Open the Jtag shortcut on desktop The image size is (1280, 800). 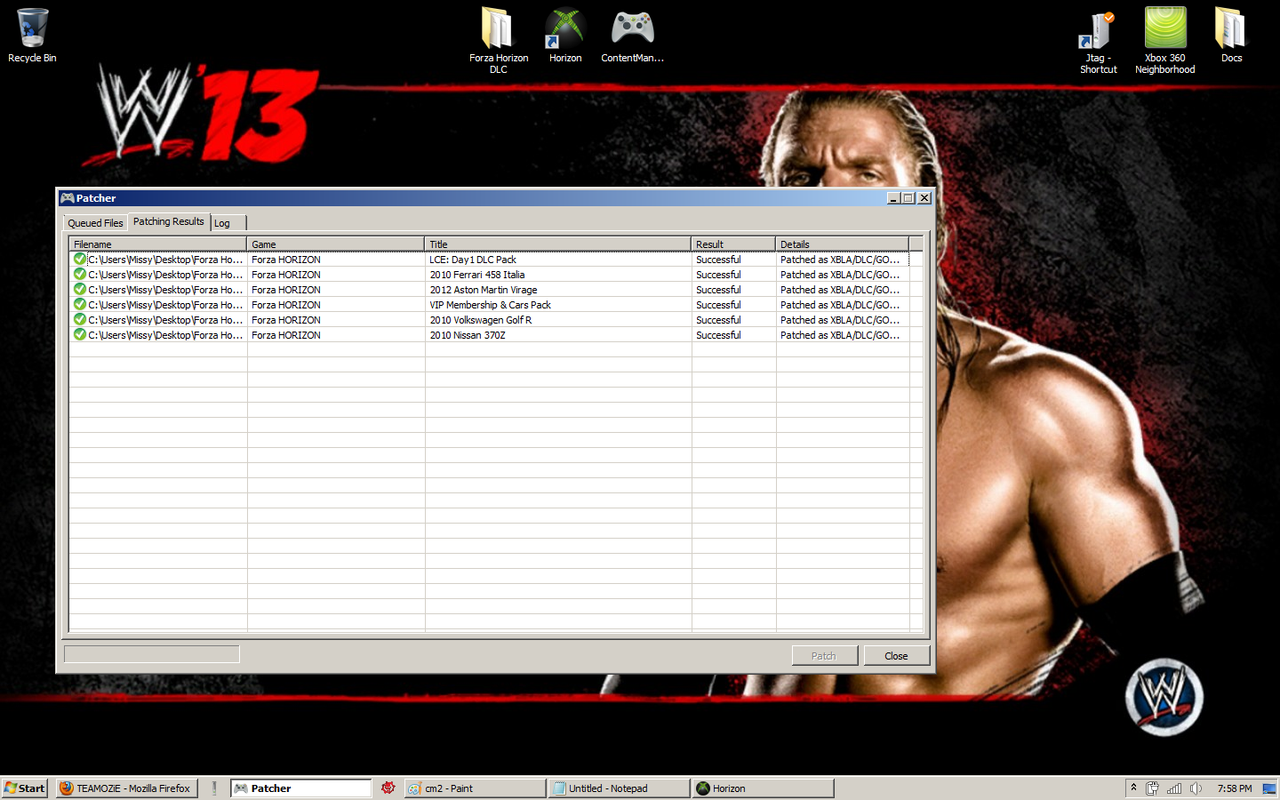coord(1098,30)
